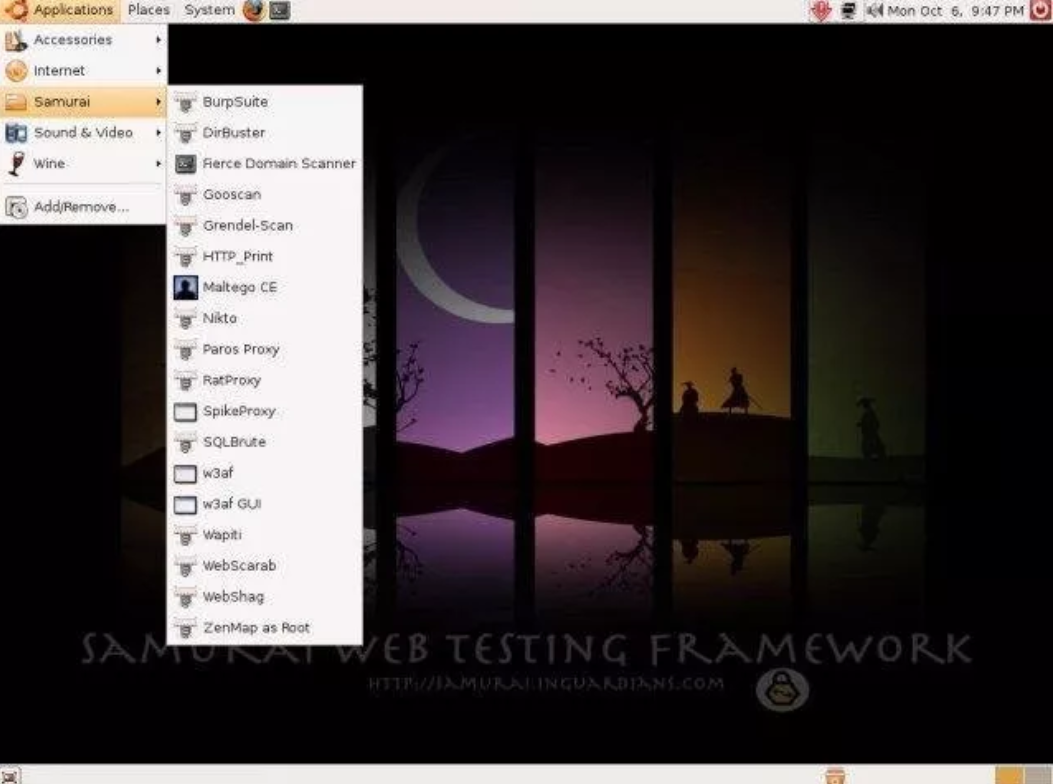Launch BurpSuite from the list

pyautogui.click(x=265, y=102)
